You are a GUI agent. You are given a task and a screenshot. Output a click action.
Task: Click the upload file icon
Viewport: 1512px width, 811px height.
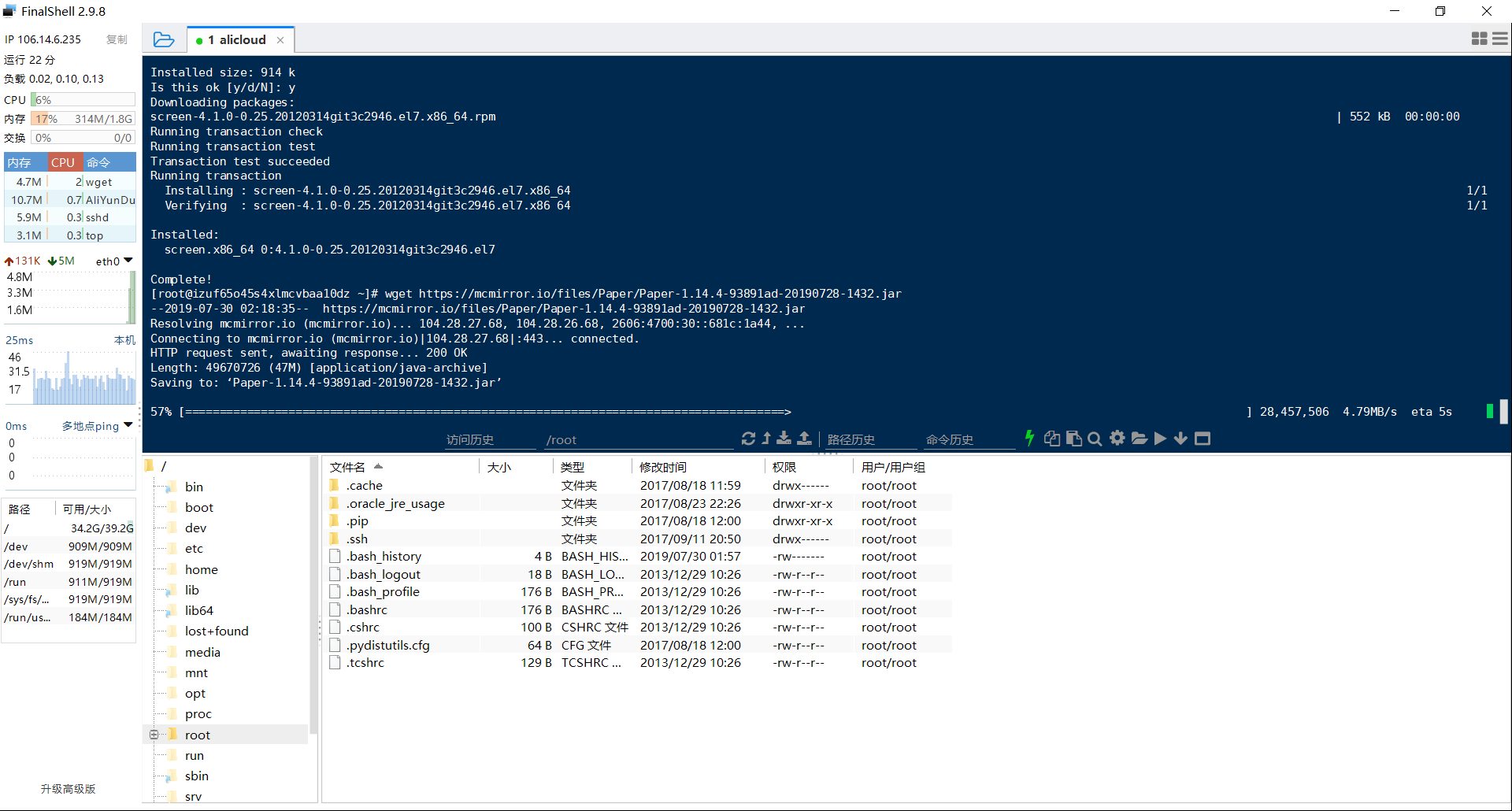coord(804,439)
